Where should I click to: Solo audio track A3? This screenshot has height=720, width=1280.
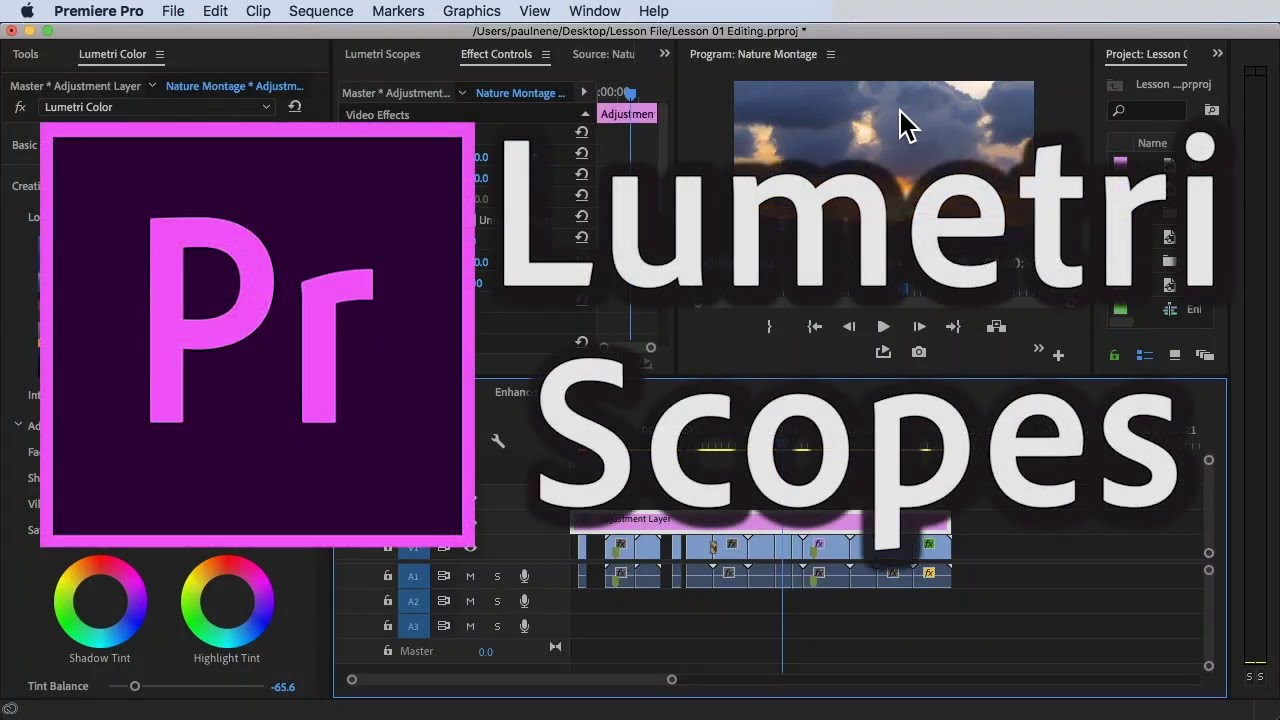497,626
